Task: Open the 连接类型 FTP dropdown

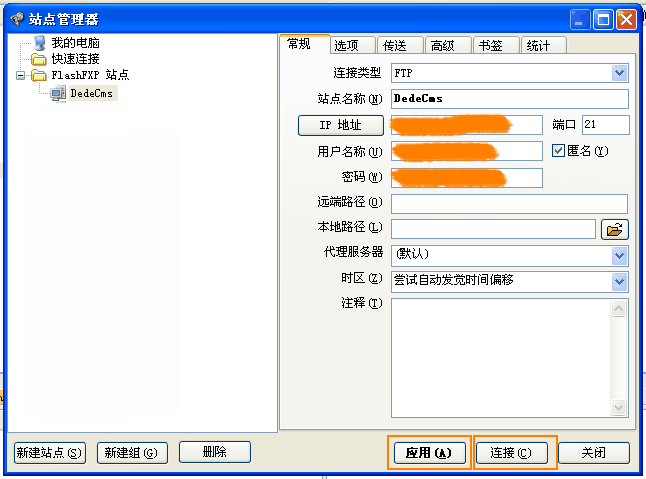Action: [x=619, y=73]
